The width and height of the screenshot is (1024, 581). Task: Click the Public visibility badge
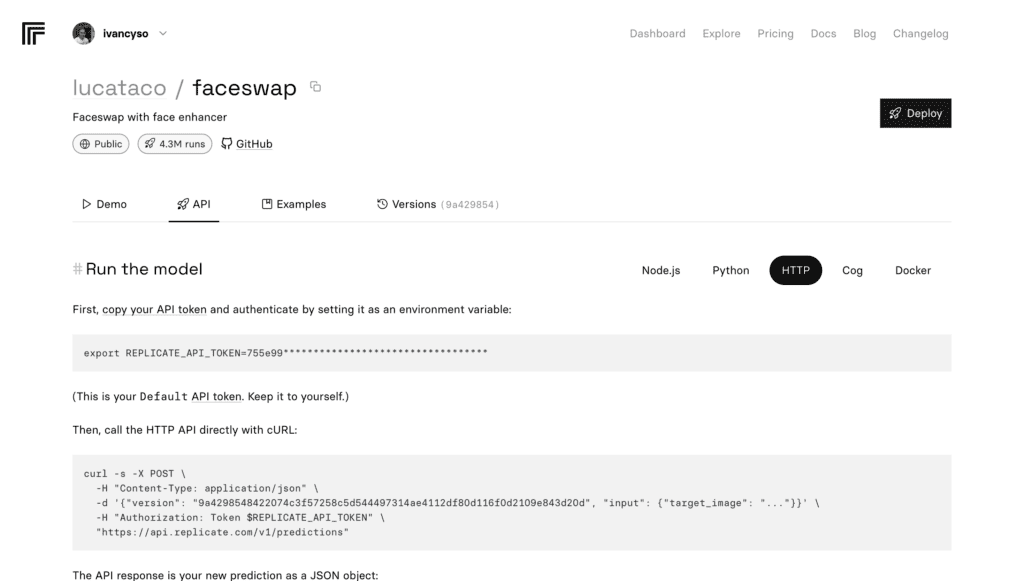pyautogui.click(x=101, y=144)
